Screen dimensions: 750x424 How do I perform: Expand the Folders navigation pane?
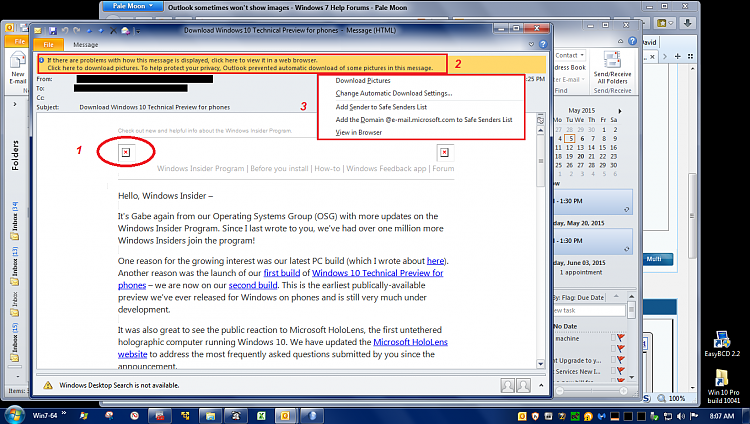15,104
